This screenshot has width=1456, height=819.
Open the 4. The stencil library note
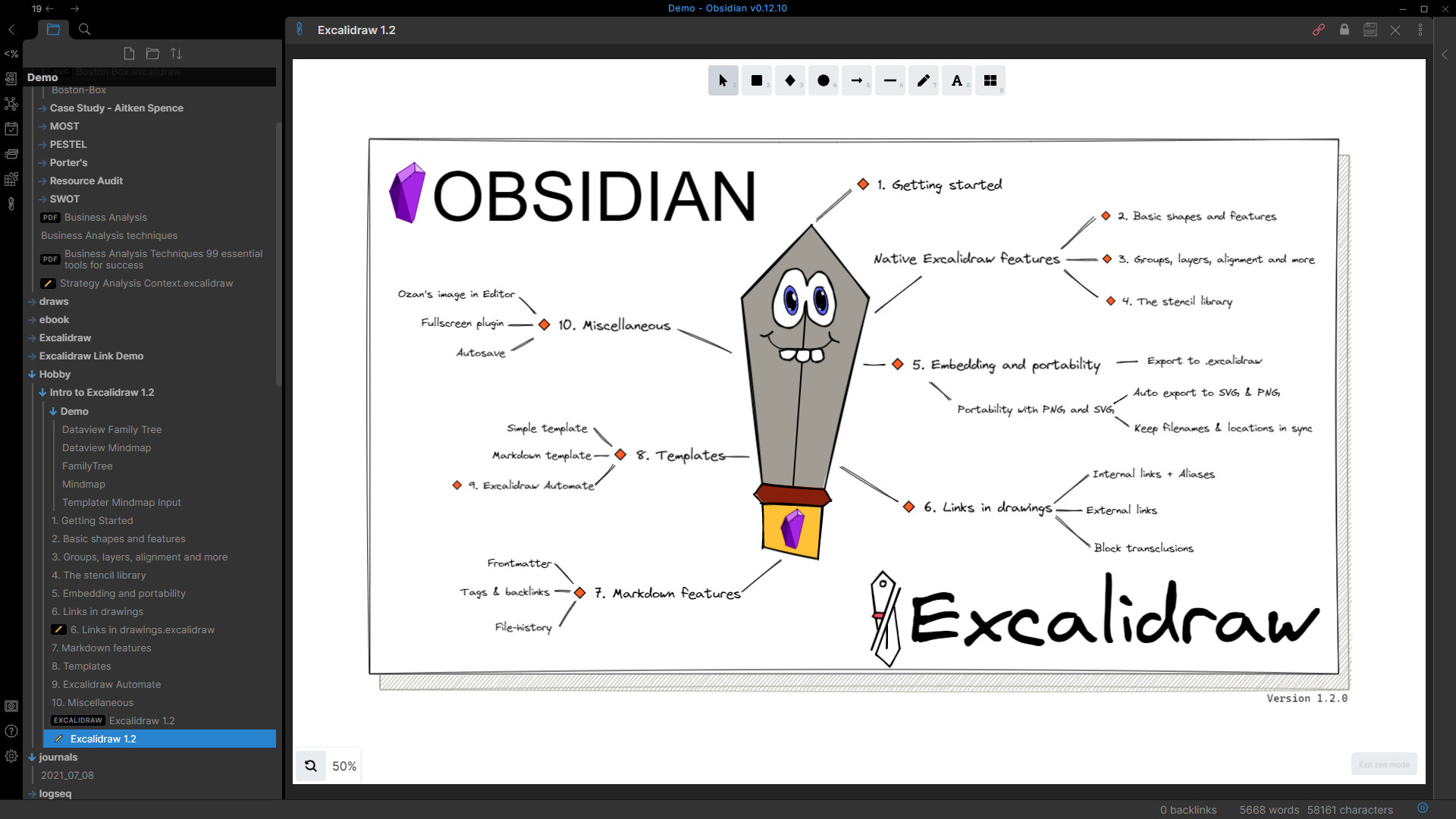[99, 576]
